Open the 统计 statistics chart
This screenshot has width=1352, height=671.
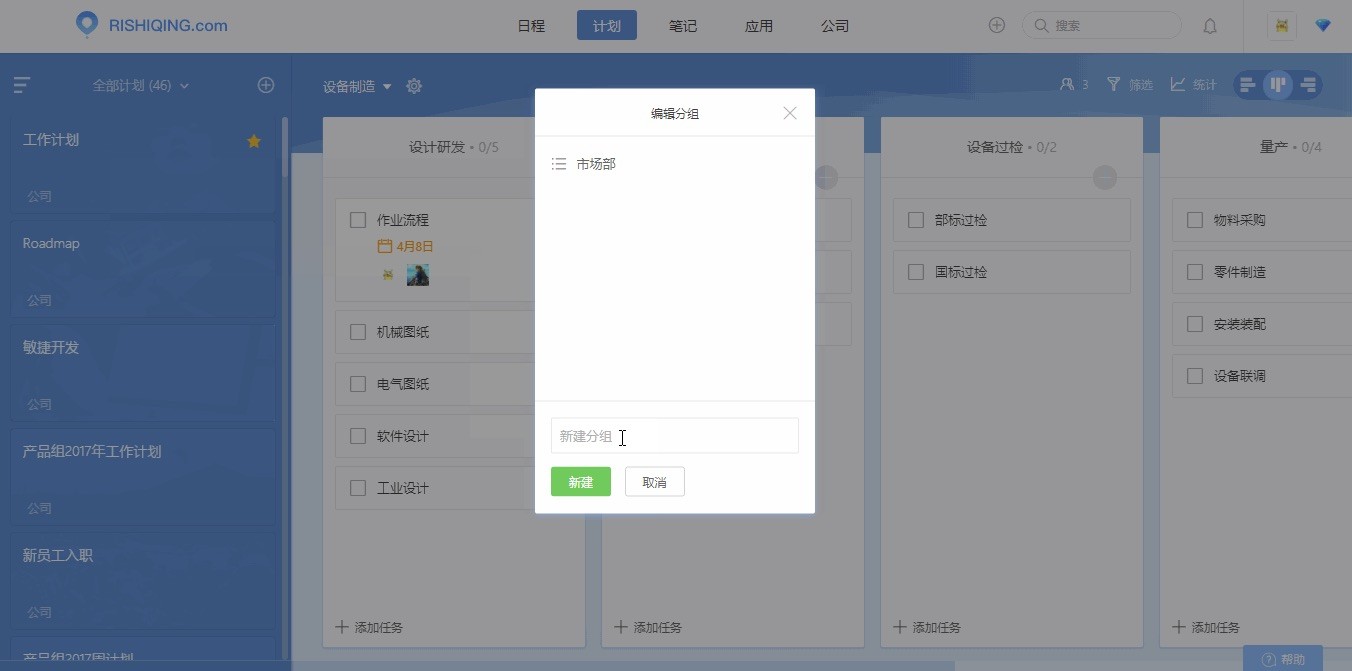(1194, 85)
